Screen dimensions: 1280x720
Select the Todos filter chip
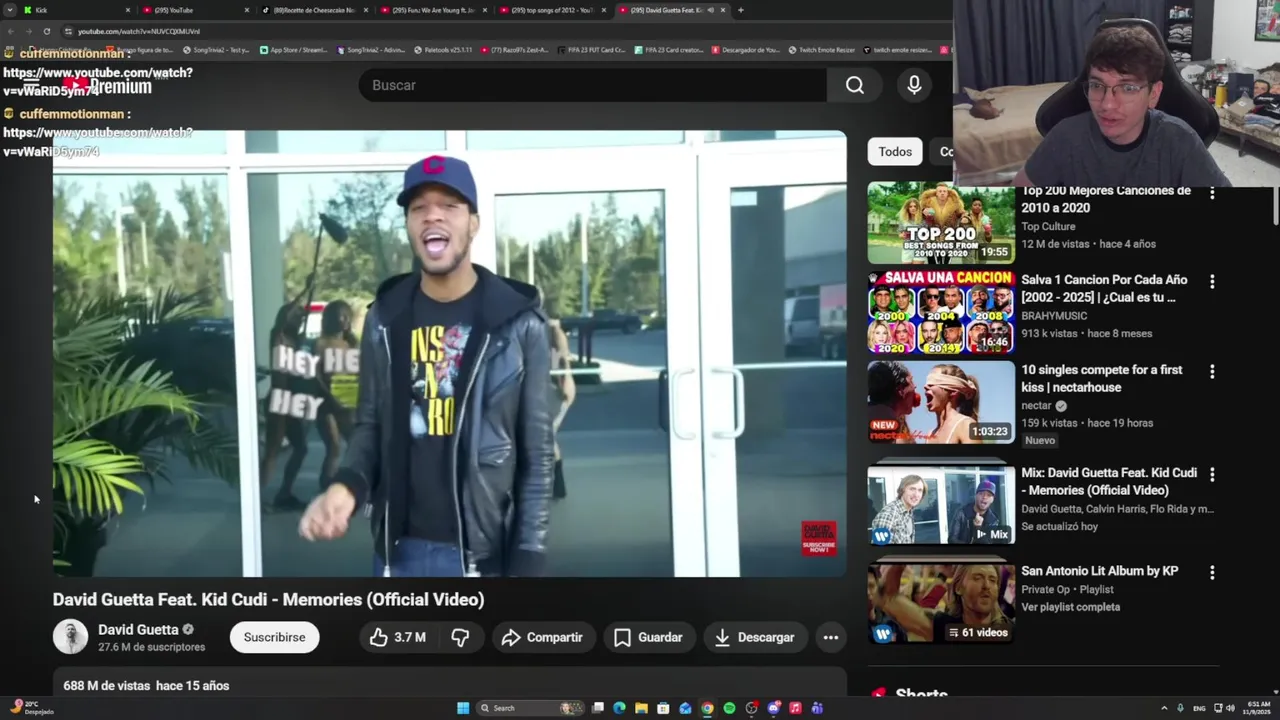coord(895,152)
